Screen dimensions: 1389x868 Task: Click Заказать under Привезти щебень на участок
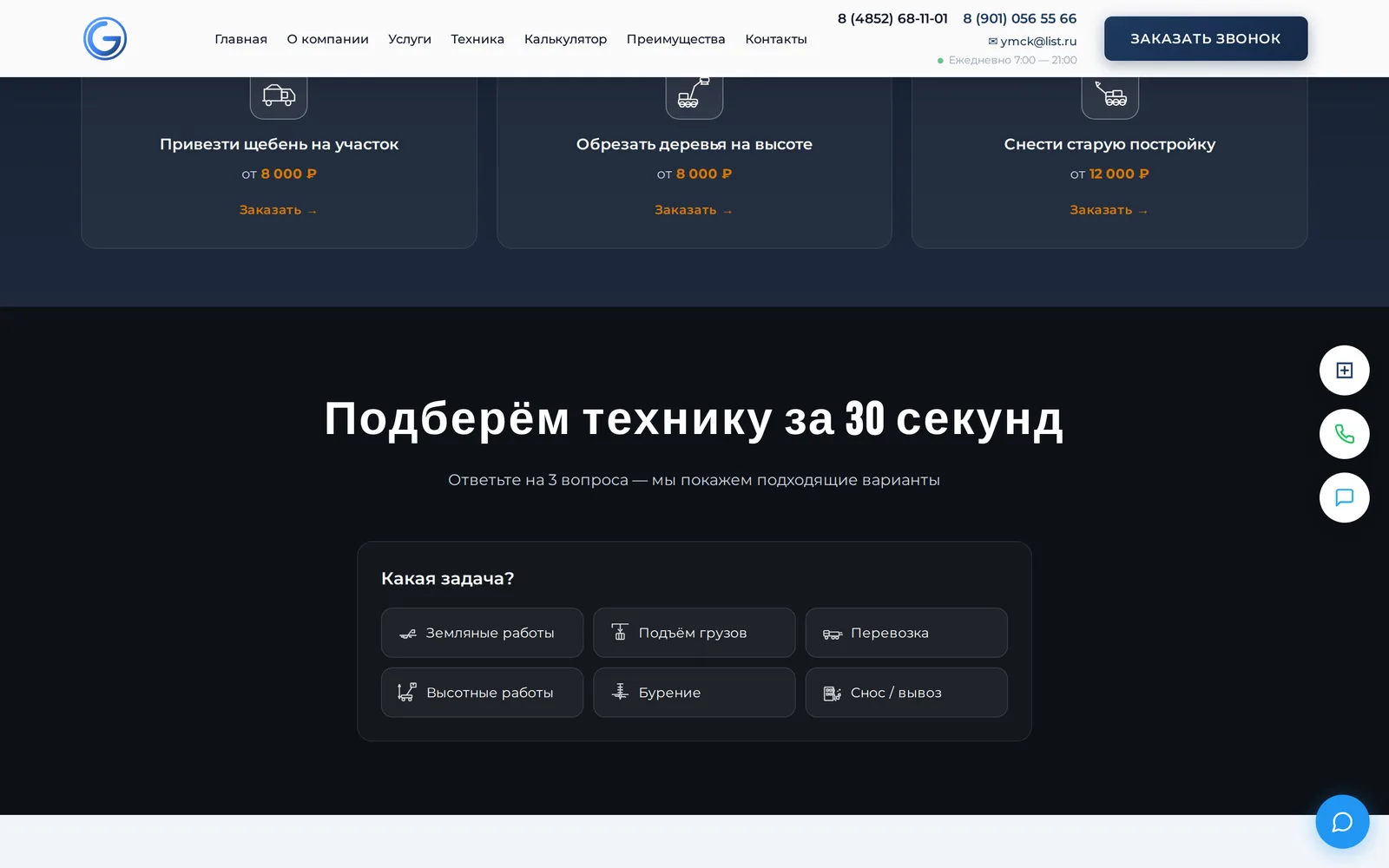coord(278,210)
